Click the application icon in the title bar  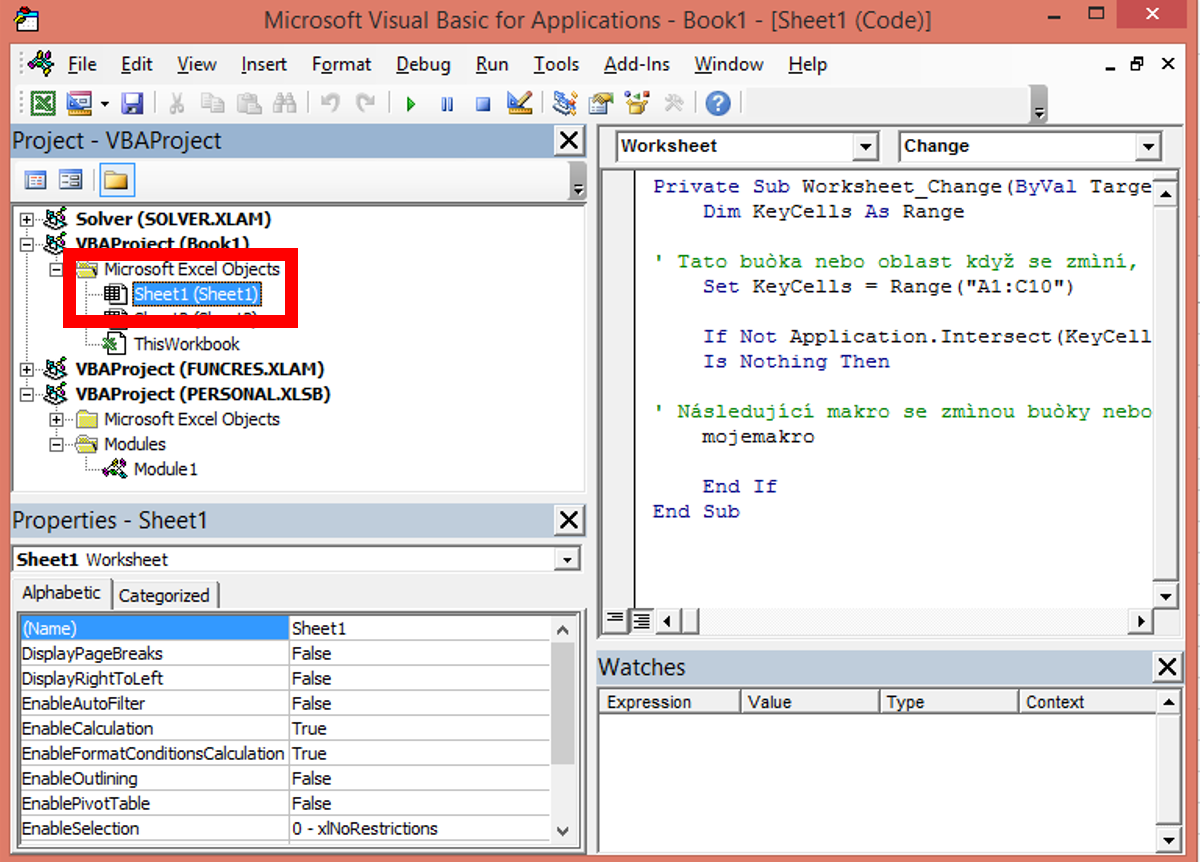point(27,19)
